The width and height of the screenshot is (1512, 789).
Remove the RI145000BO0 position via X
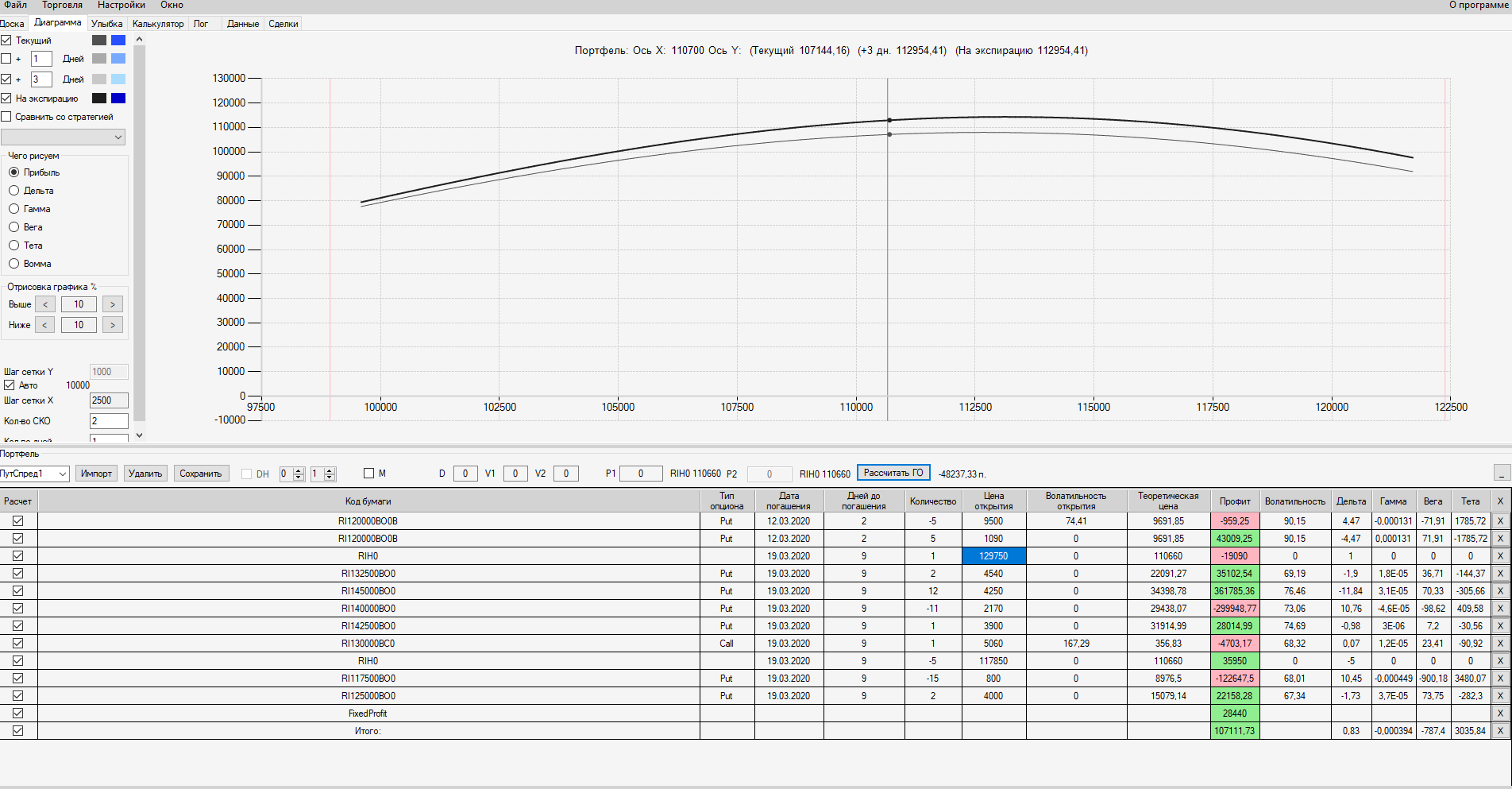click(x=1500, y=591)
